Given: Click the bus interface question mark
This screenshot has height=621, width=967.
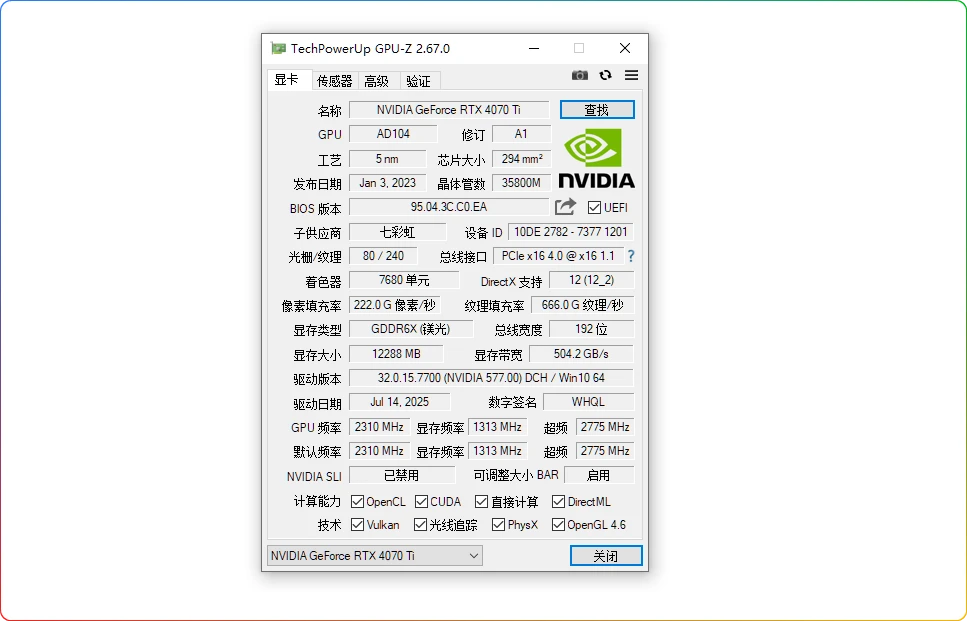Looking at the screenshot, I should tap(631, 255).
